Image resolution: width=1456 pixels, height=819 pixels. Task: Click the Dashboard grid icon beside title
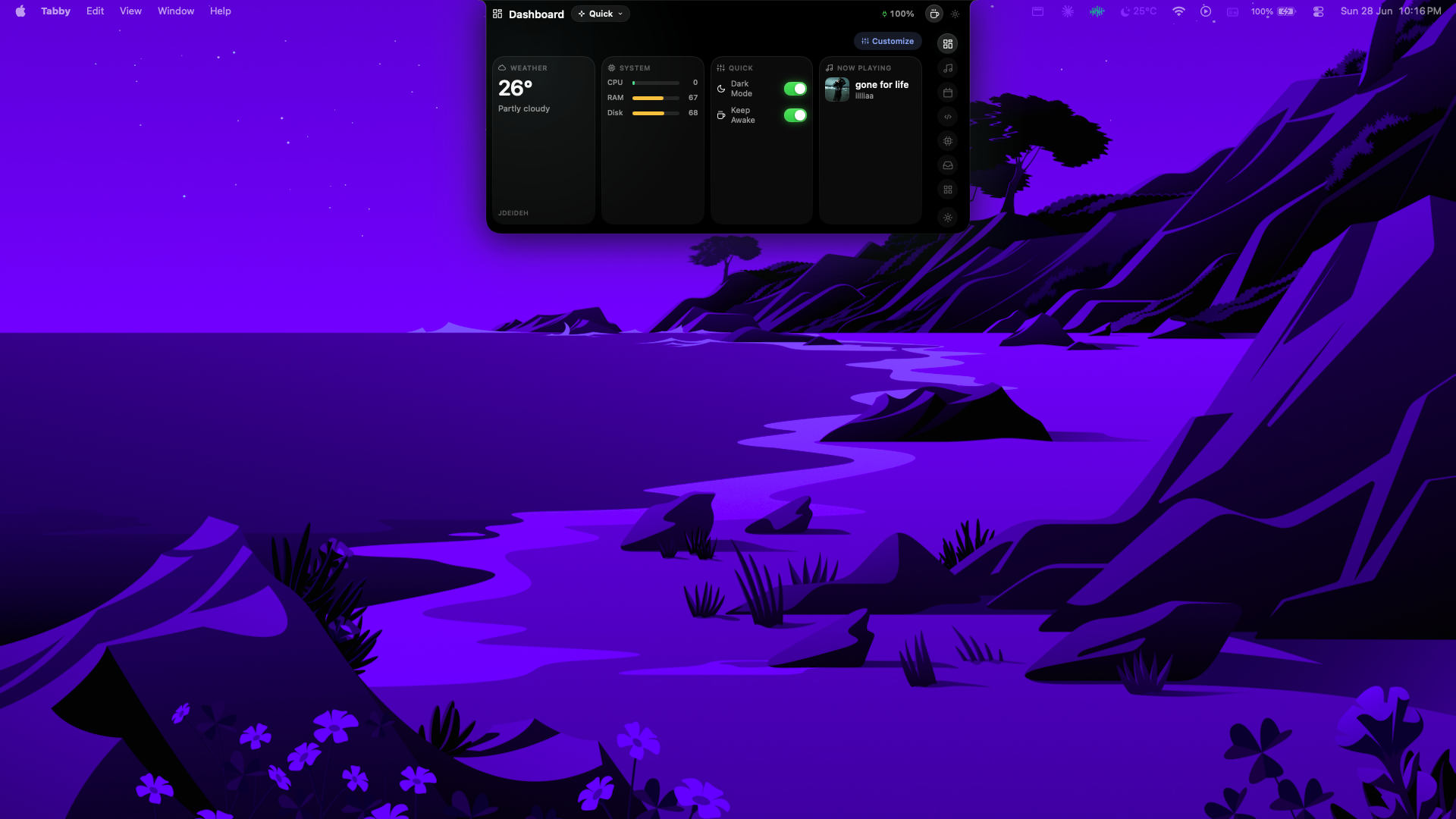pyautogui.click(x=497, y=14)
